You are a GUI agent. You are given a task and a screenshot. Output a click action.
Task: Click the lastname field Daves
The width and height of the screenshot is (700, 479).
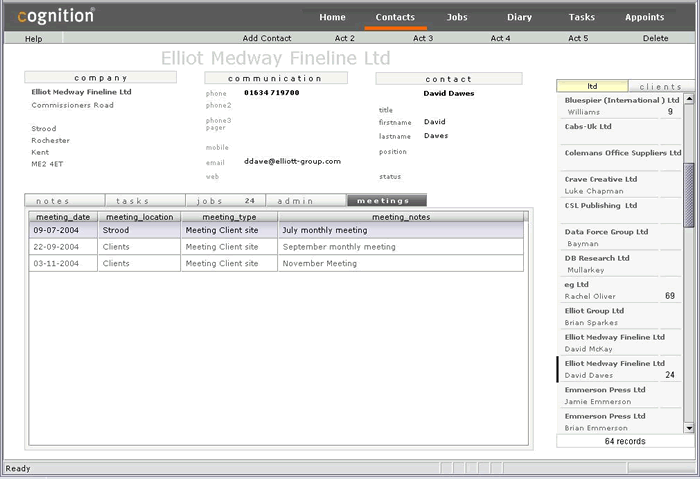coord(436,136)
